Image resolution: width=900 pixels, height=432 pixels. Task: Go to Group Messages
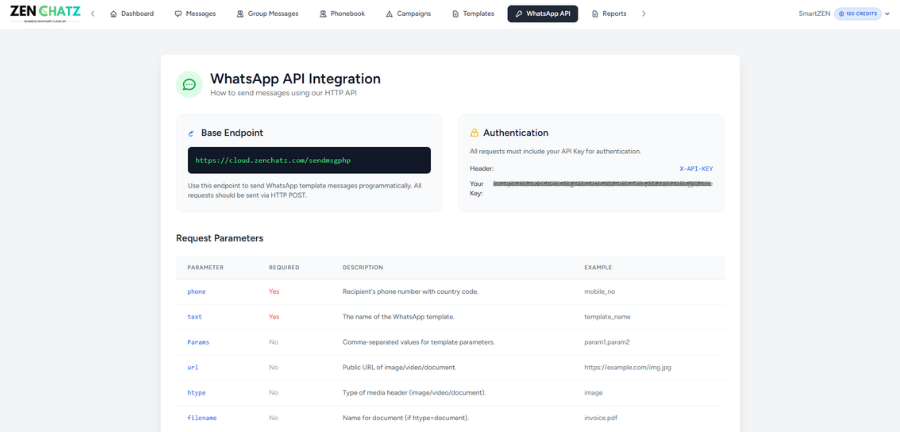tap(267, 14)
